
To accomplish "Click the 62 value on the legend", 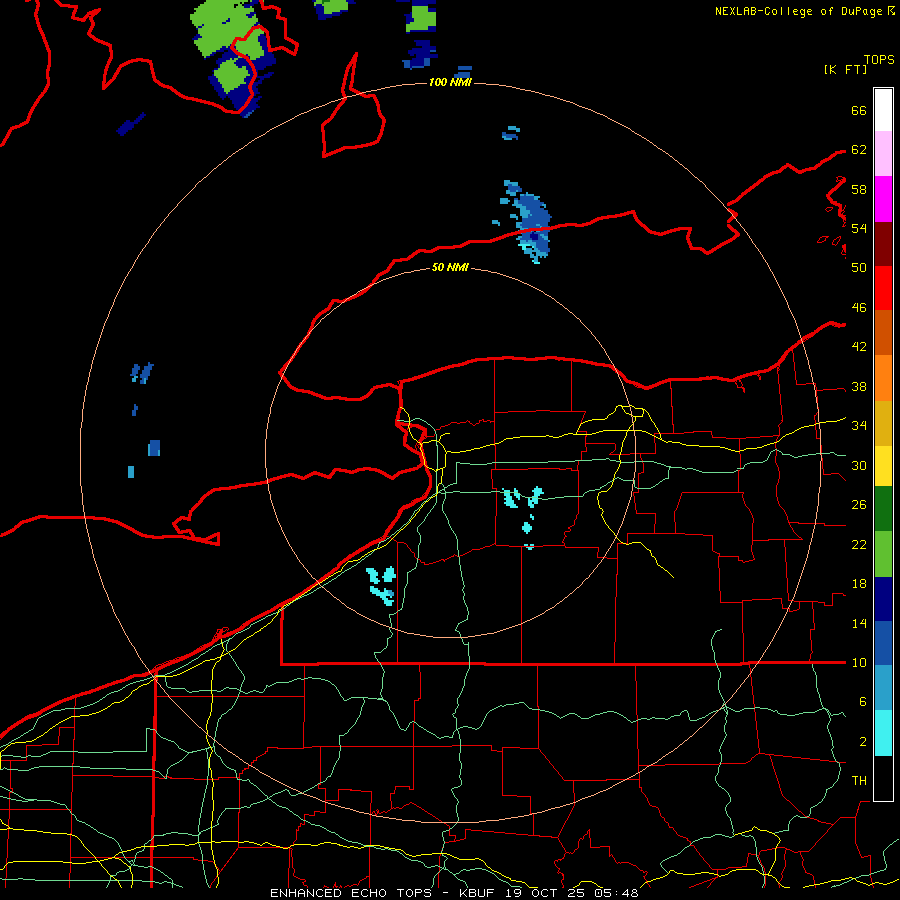I will click(x=859, y=149).
